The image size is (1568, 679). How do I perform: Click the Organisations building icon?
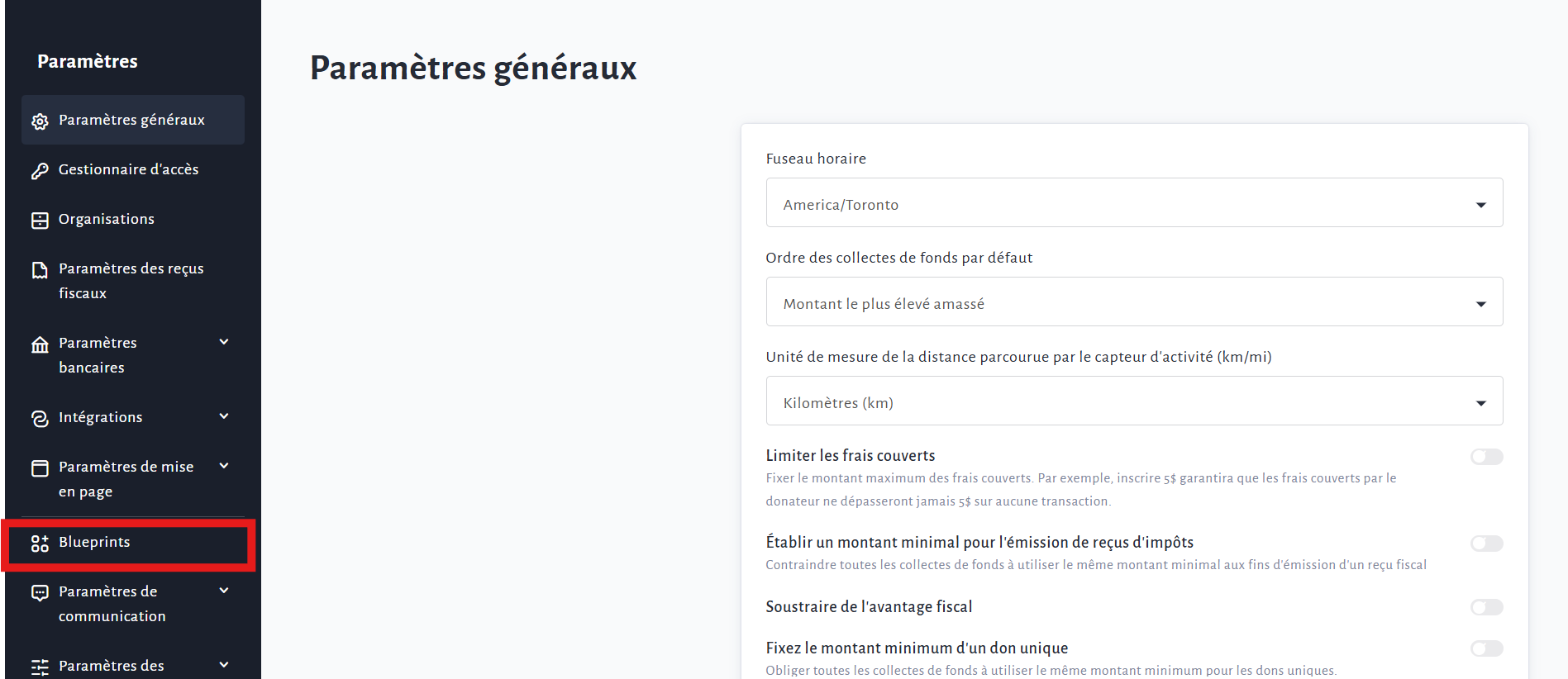point(40,221)
